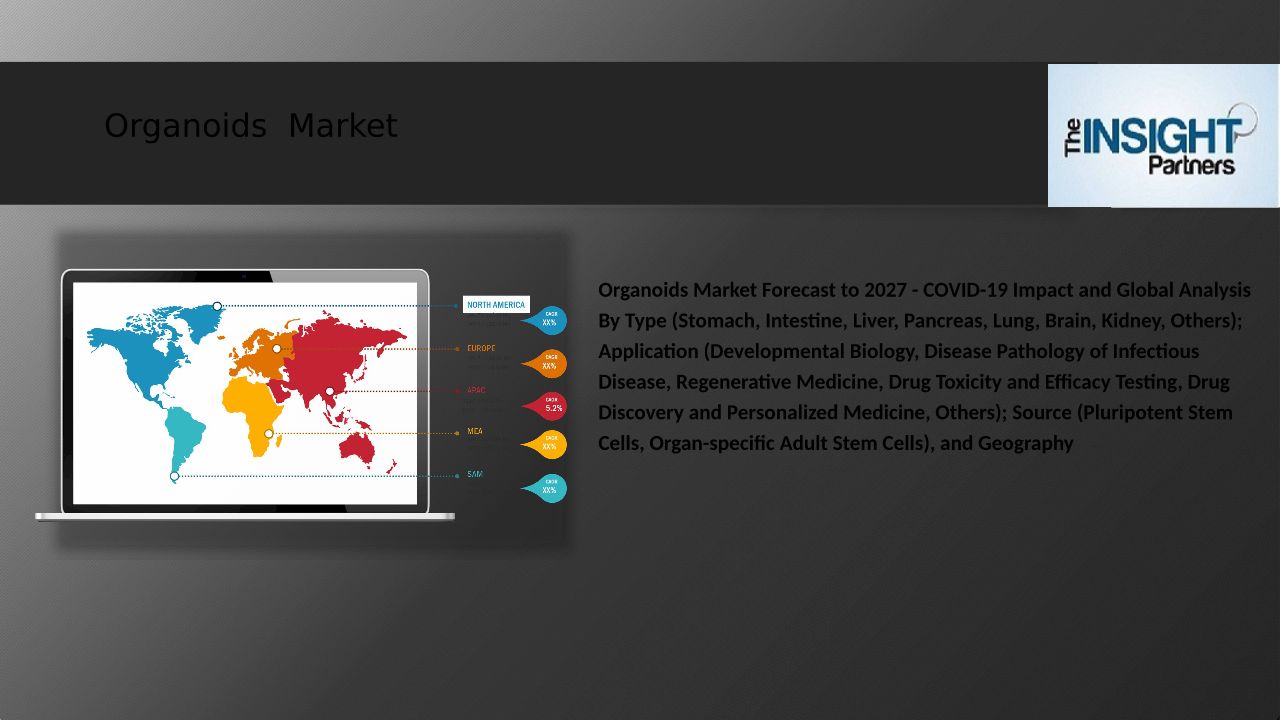
Task: Click the yellow MEA CAGR bubble
Action: pos(548,444)
